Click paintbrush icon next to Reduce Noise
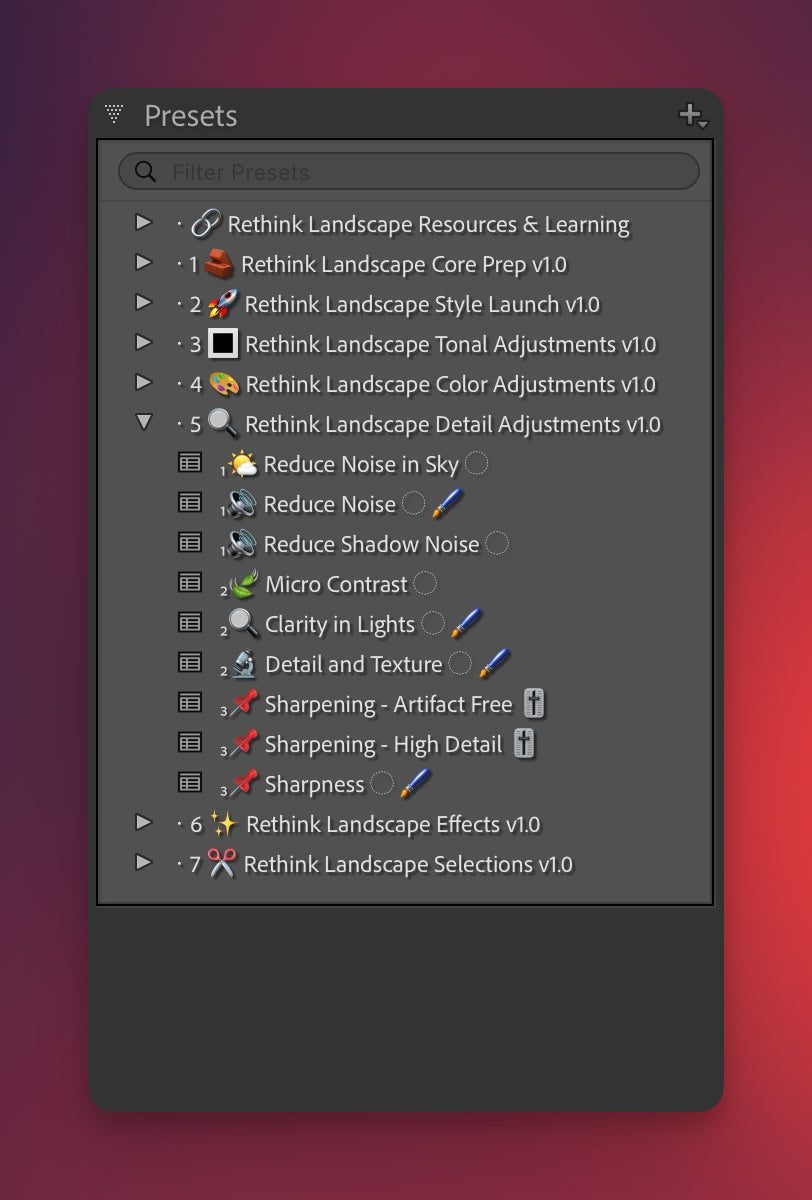Screen dimensions: 812x1200 click(x=448, y=503)
